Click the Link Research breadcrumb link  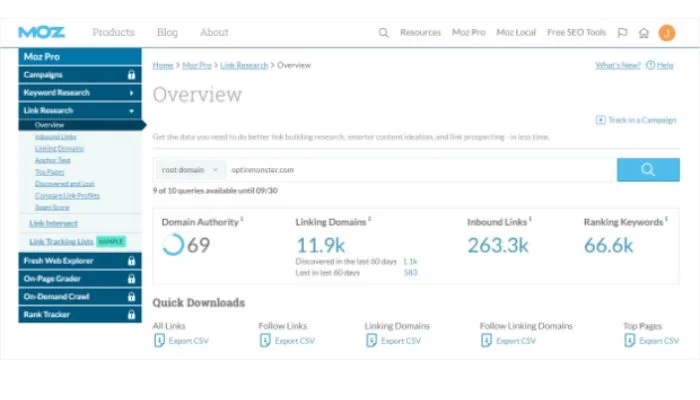pos(244,65)
